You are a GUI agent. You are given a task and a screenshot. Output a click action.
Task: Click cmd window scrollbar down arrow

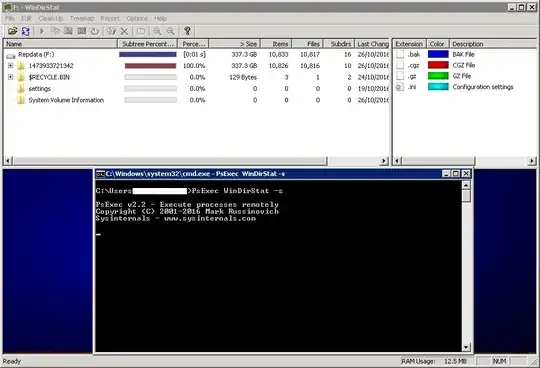click(x=466, y=347)
